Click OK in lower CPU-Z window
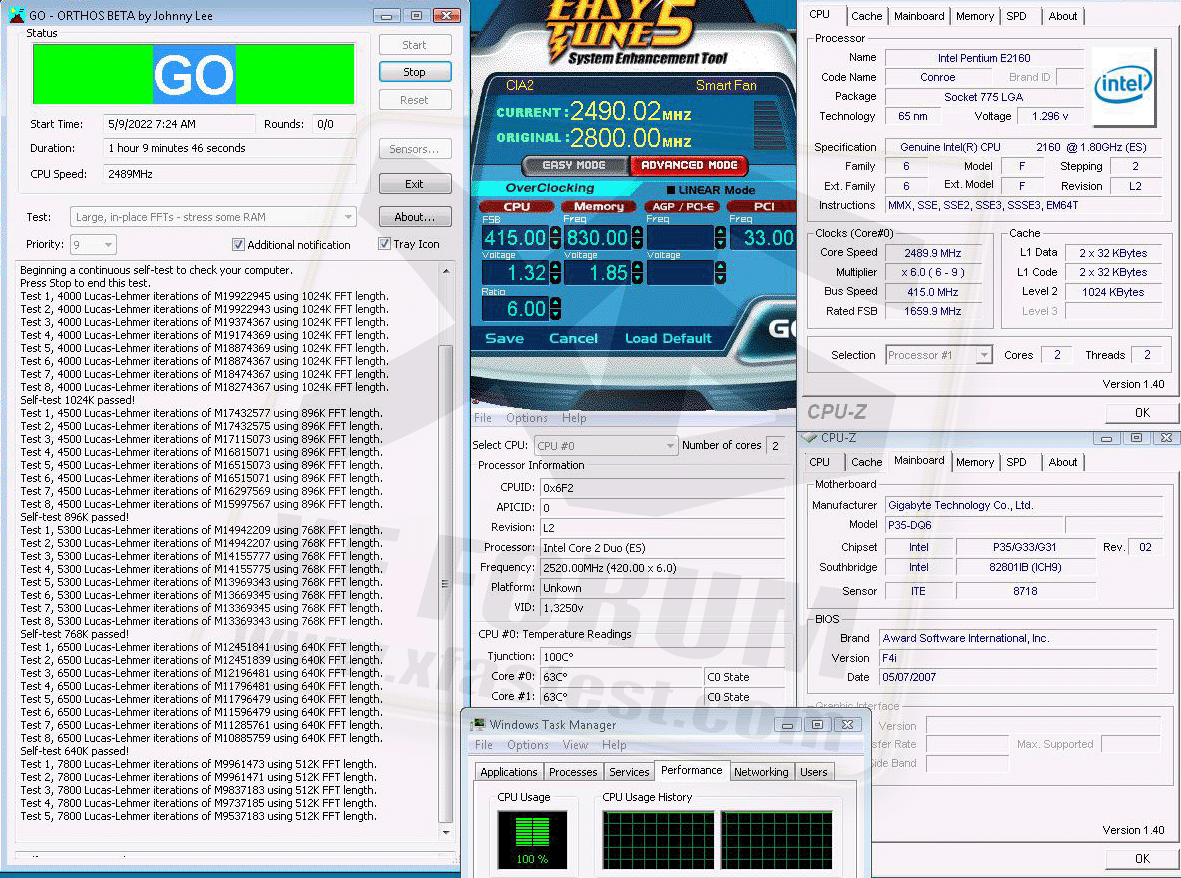This screenshot has width=1181, height=878. click(1142, 858)
